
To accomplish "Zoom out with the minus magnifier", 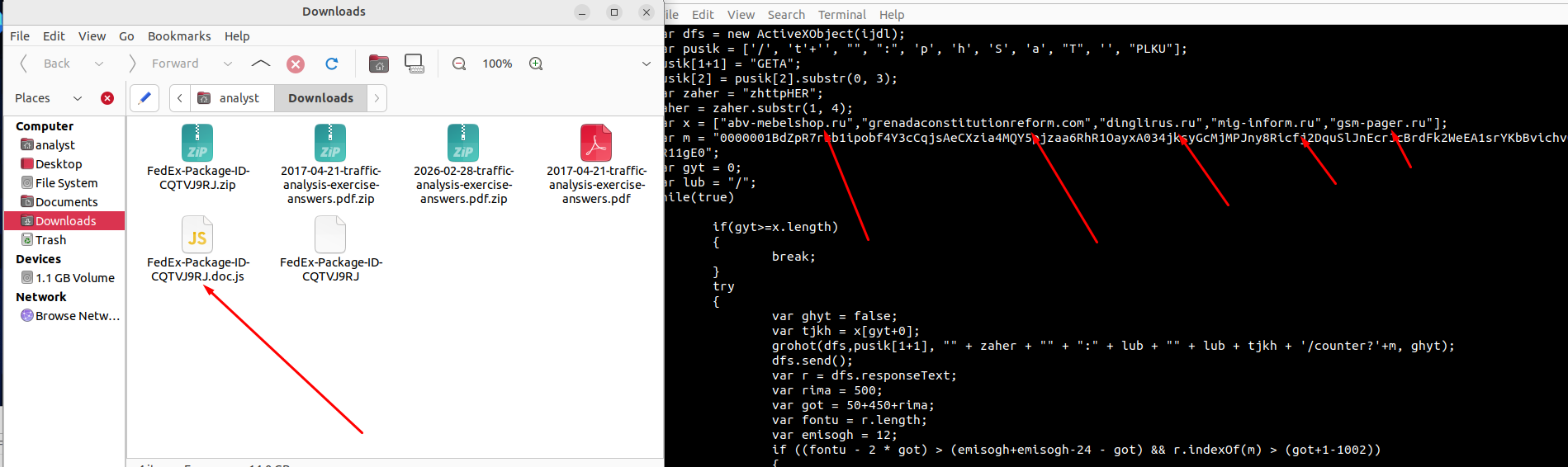I will (x=459, y=64).
